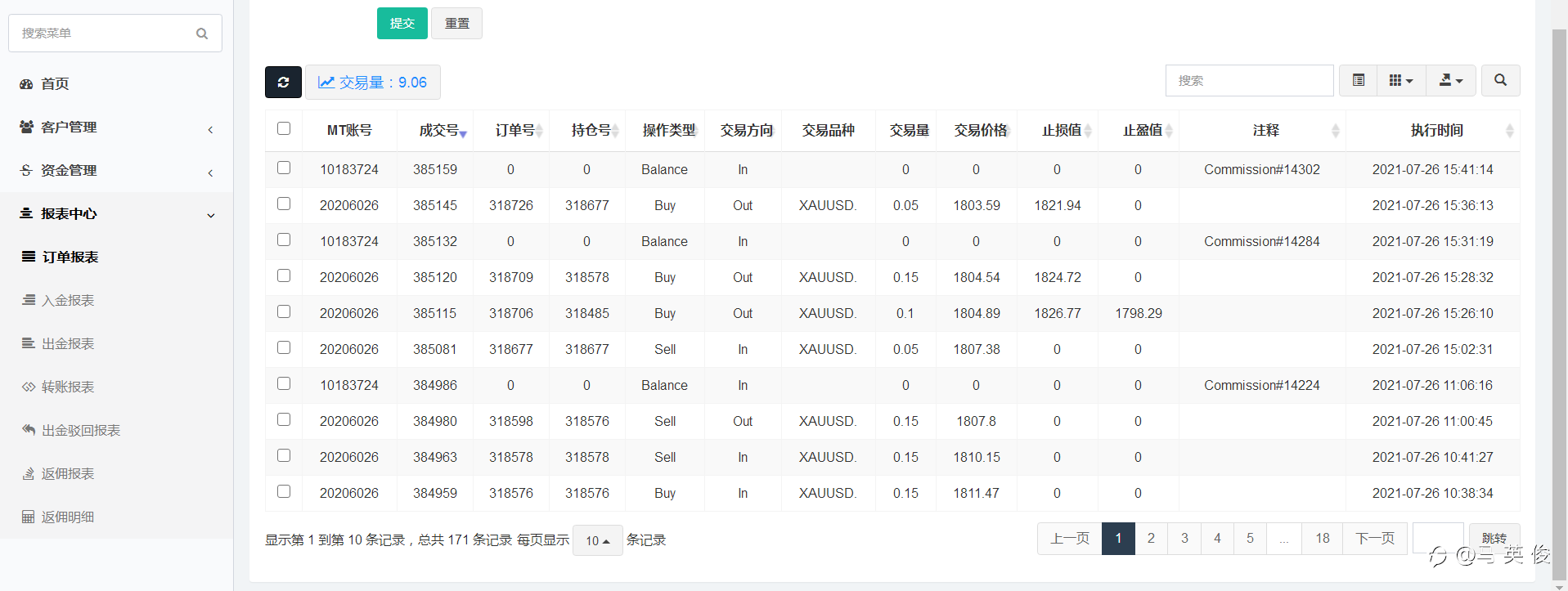
Task: Sort table by 持仓号 column
Action: click(x=587, y=131)
